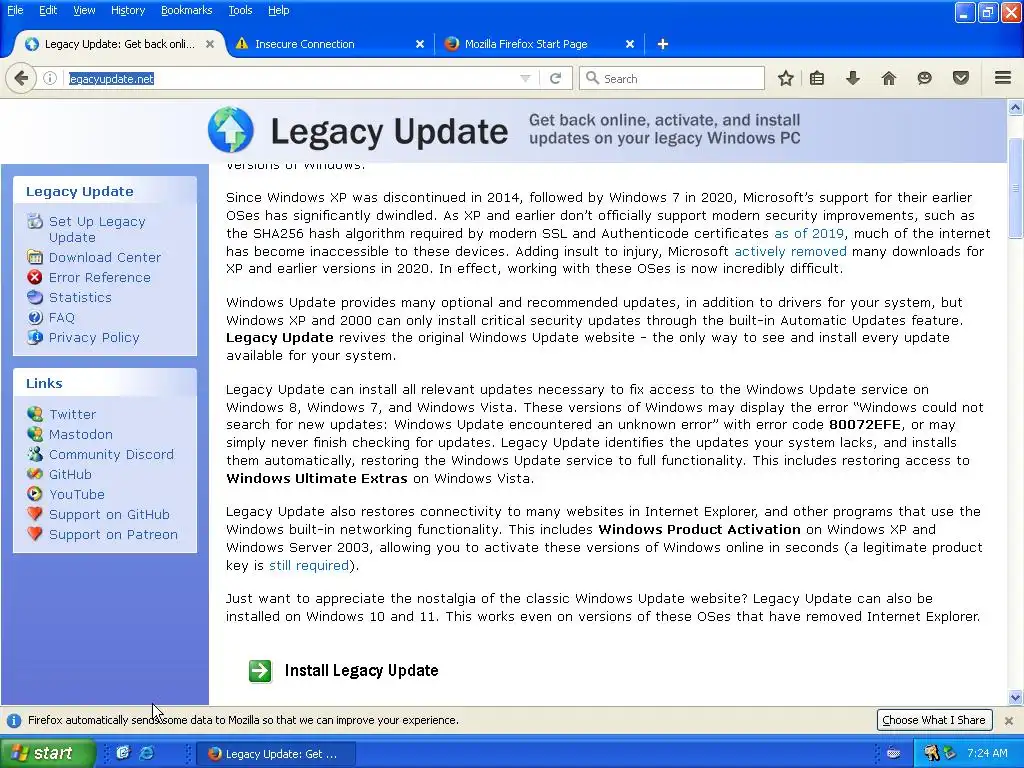1024x768 pixels.
Task: Close the Mozilla Firefox Start Page tab
Action: pos(630,44)
